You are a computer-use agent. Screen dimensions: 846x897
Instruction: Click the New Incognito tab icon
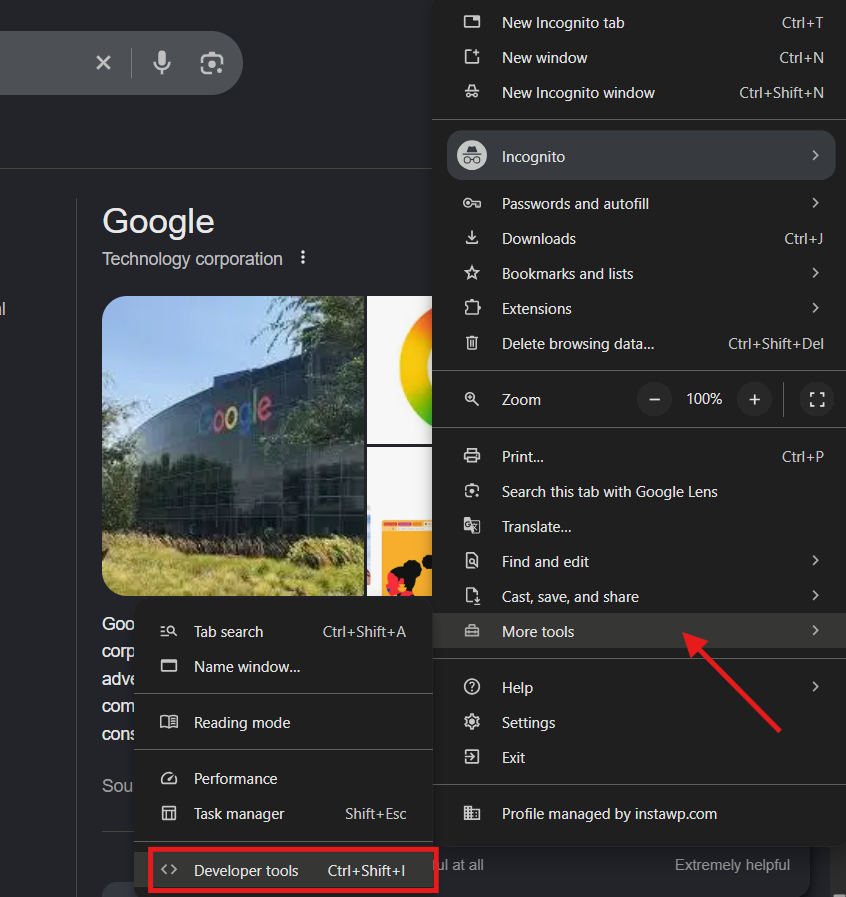pyautogui.click(x=472, y=22)
